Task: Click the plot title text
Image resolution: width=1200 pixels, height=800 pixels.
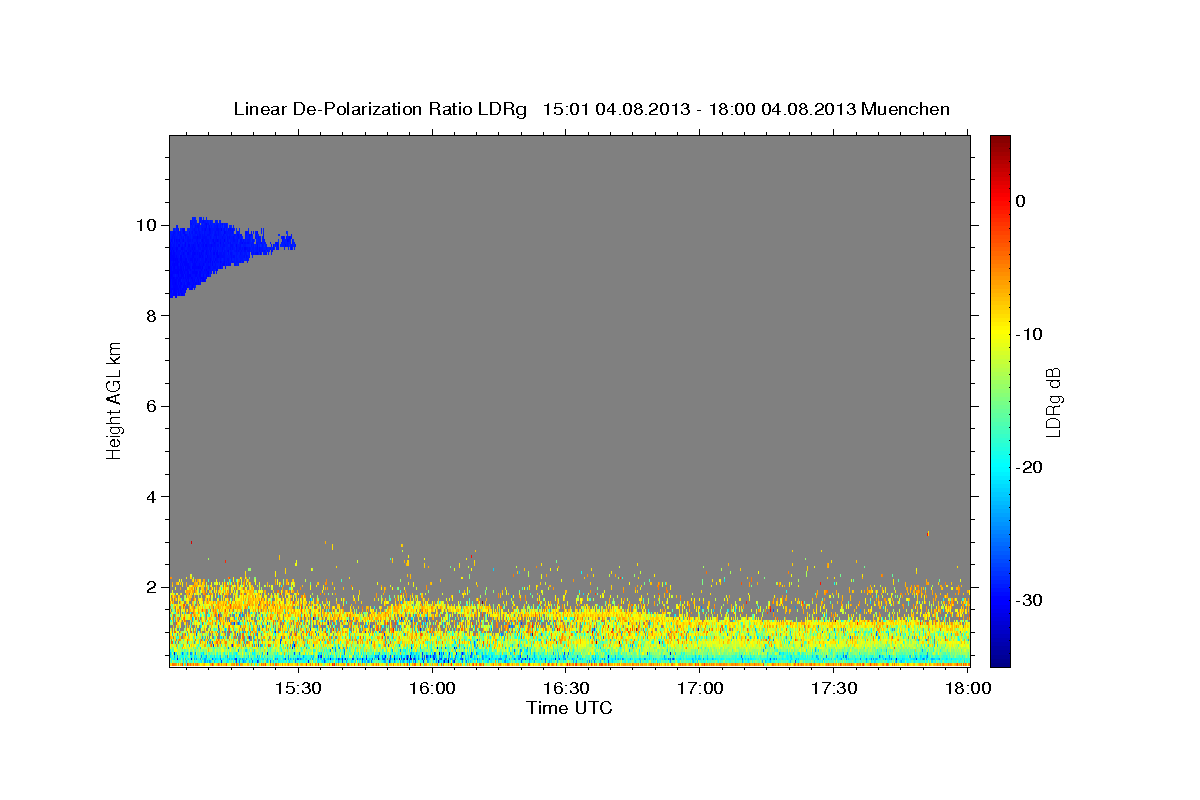Action: (x=591, y=109)
